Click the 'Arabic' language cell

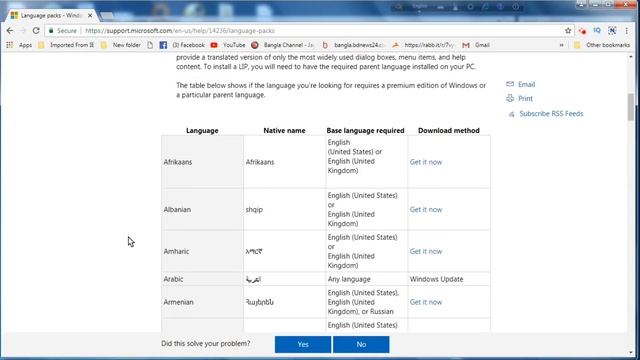pos(202,279)
